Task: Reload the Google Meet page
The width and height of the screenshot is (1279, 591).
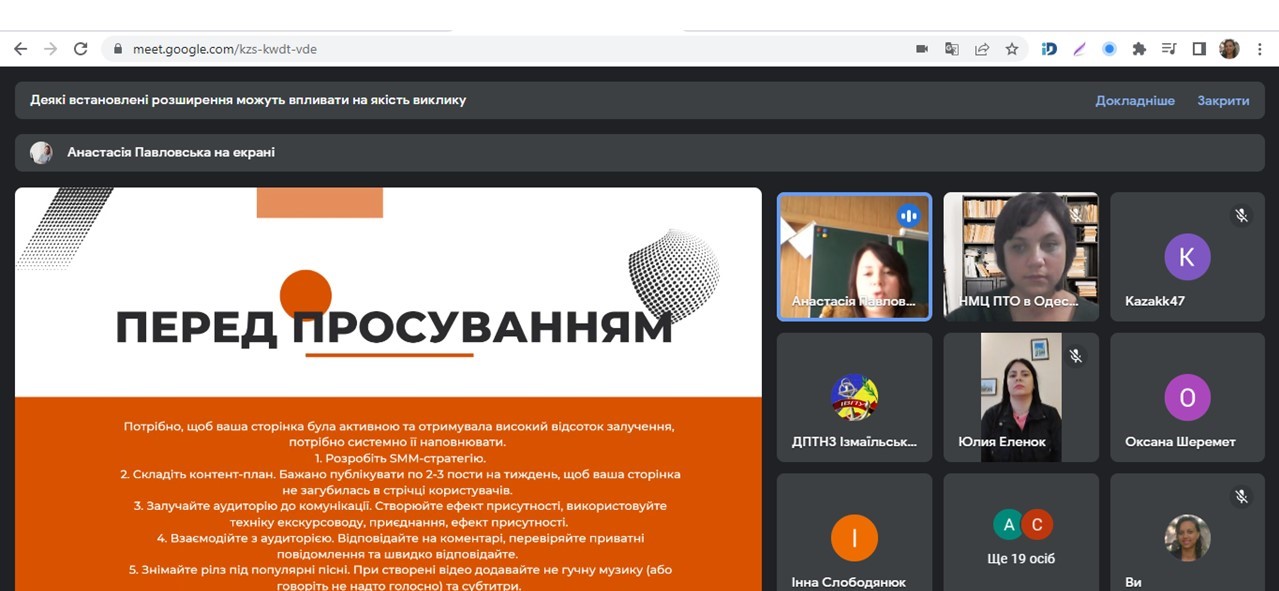Action: point(80,49)
